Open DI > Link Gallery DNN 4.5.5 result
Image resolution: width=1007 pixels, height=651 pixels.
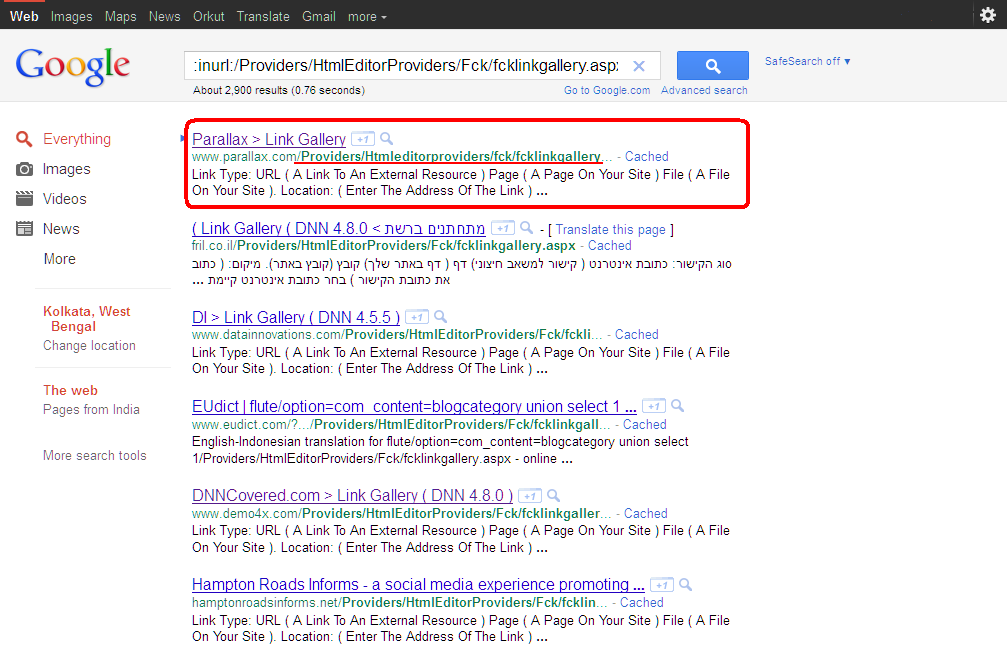(295, 318)
